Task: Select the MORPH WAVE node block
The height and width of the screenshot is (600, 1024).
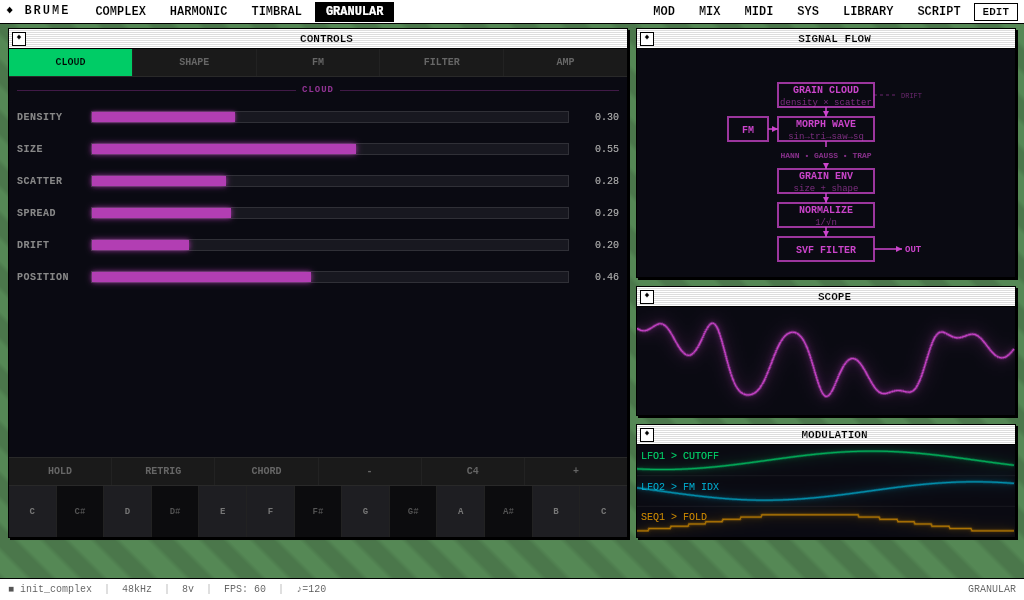Action: [825, 129]
